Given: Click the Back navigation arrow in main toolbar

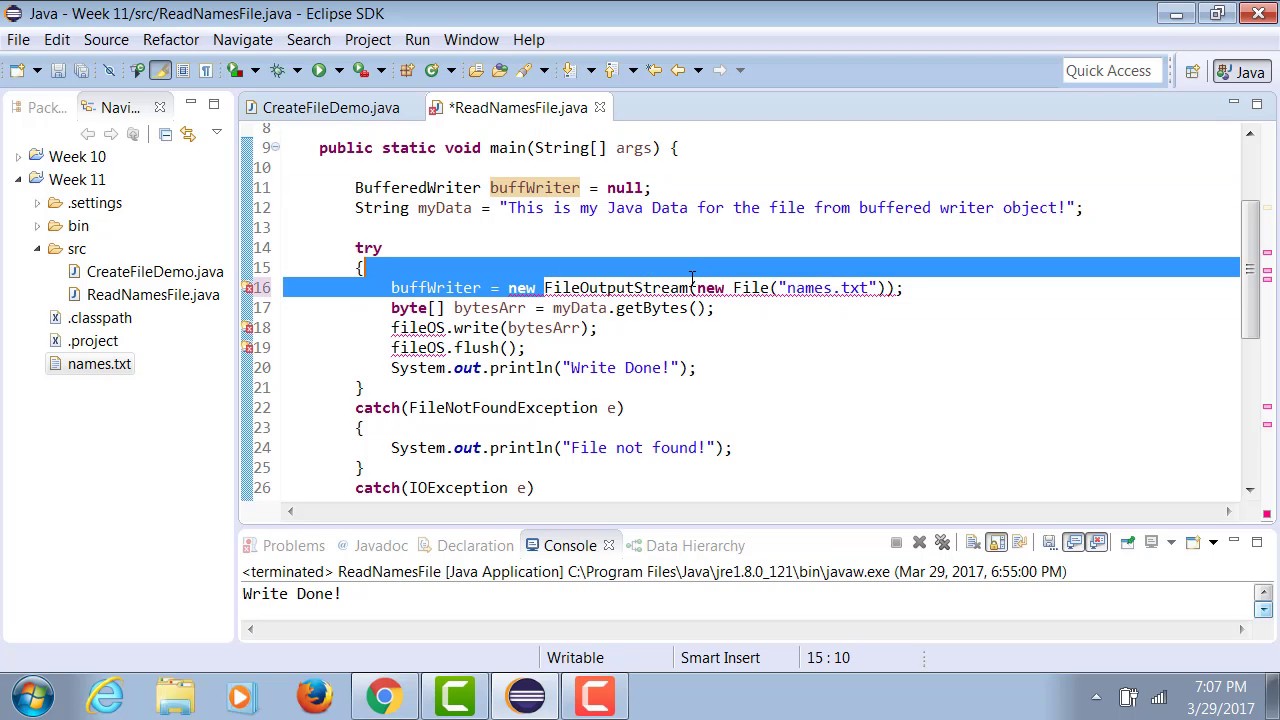Looking at the screenshot, I should 677,70.
